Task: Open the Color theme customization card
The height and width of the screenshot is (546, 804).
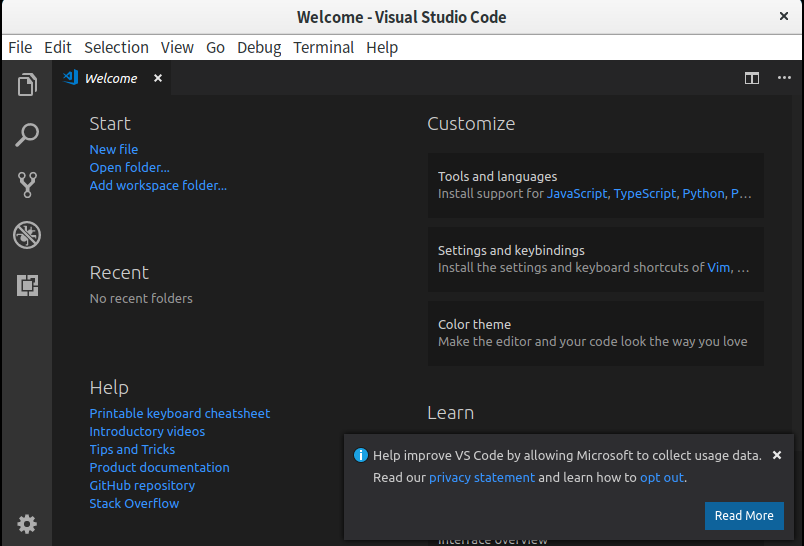Action: [595, 332]
